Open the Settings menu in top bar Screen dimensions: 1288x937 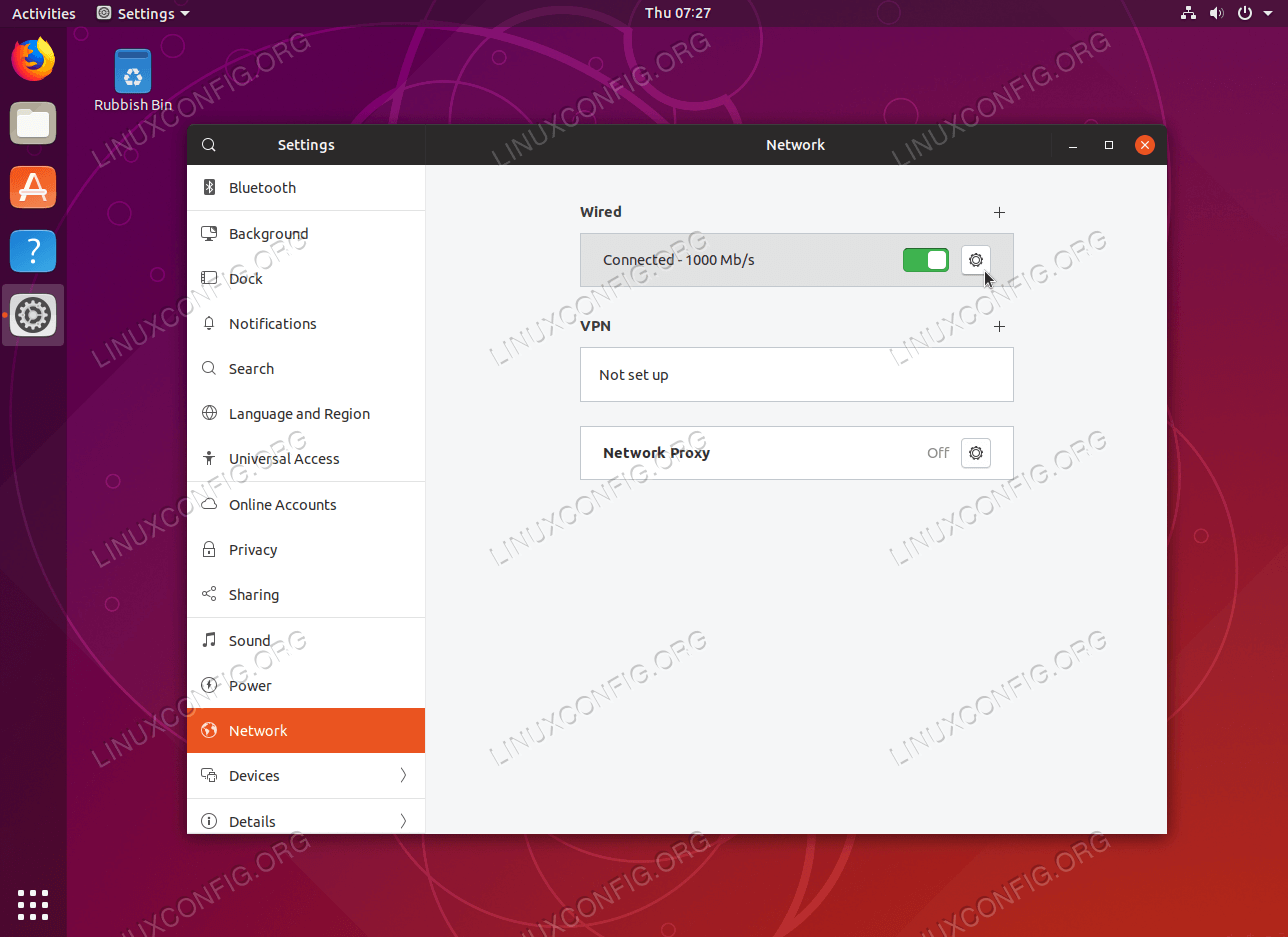click(x=141, y=13)
